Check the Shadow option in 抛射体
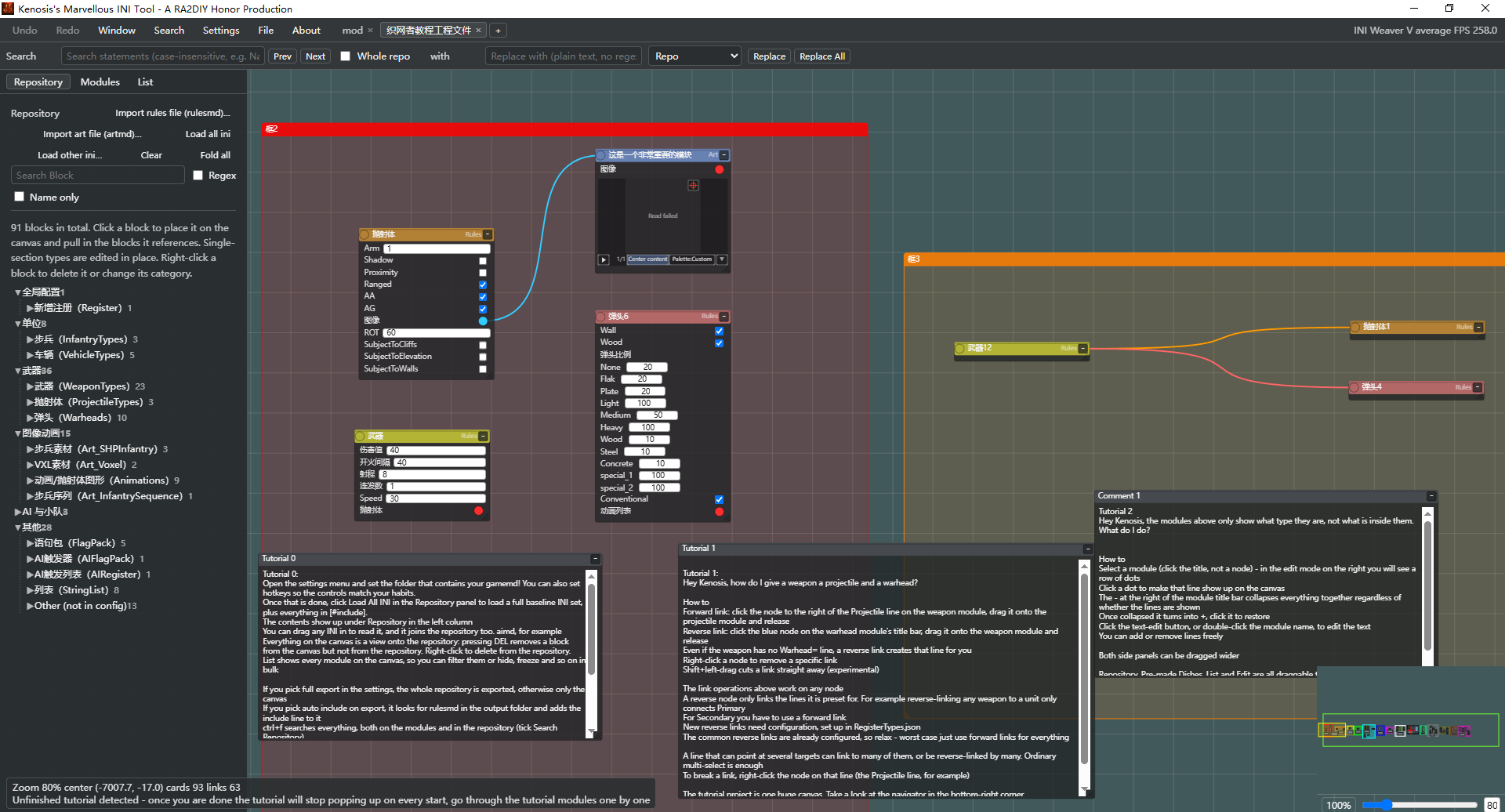The height and width of the screenshot is (812, 1505). [483, 261]
